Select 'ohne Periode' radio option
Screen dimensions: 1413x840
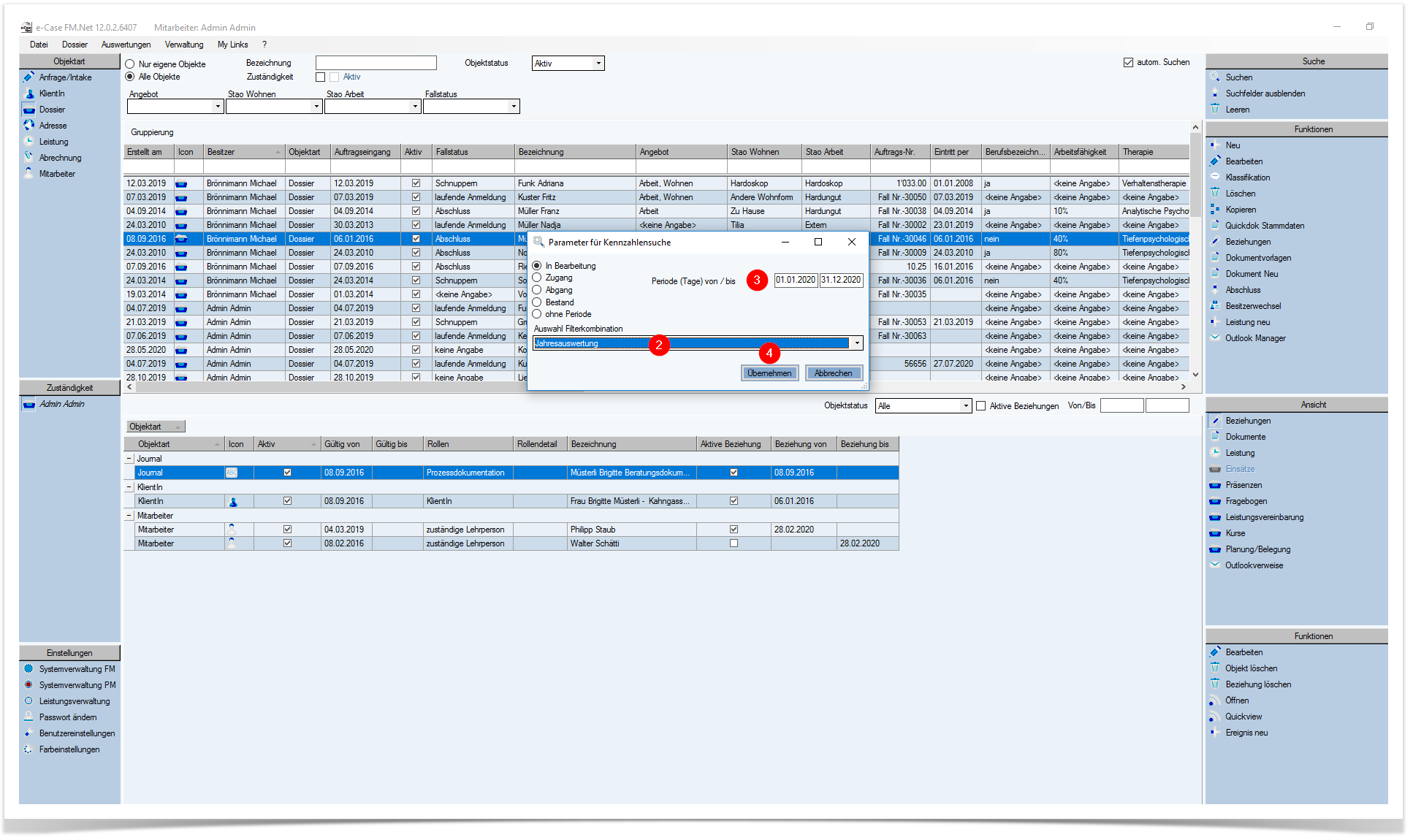point(537,314)
